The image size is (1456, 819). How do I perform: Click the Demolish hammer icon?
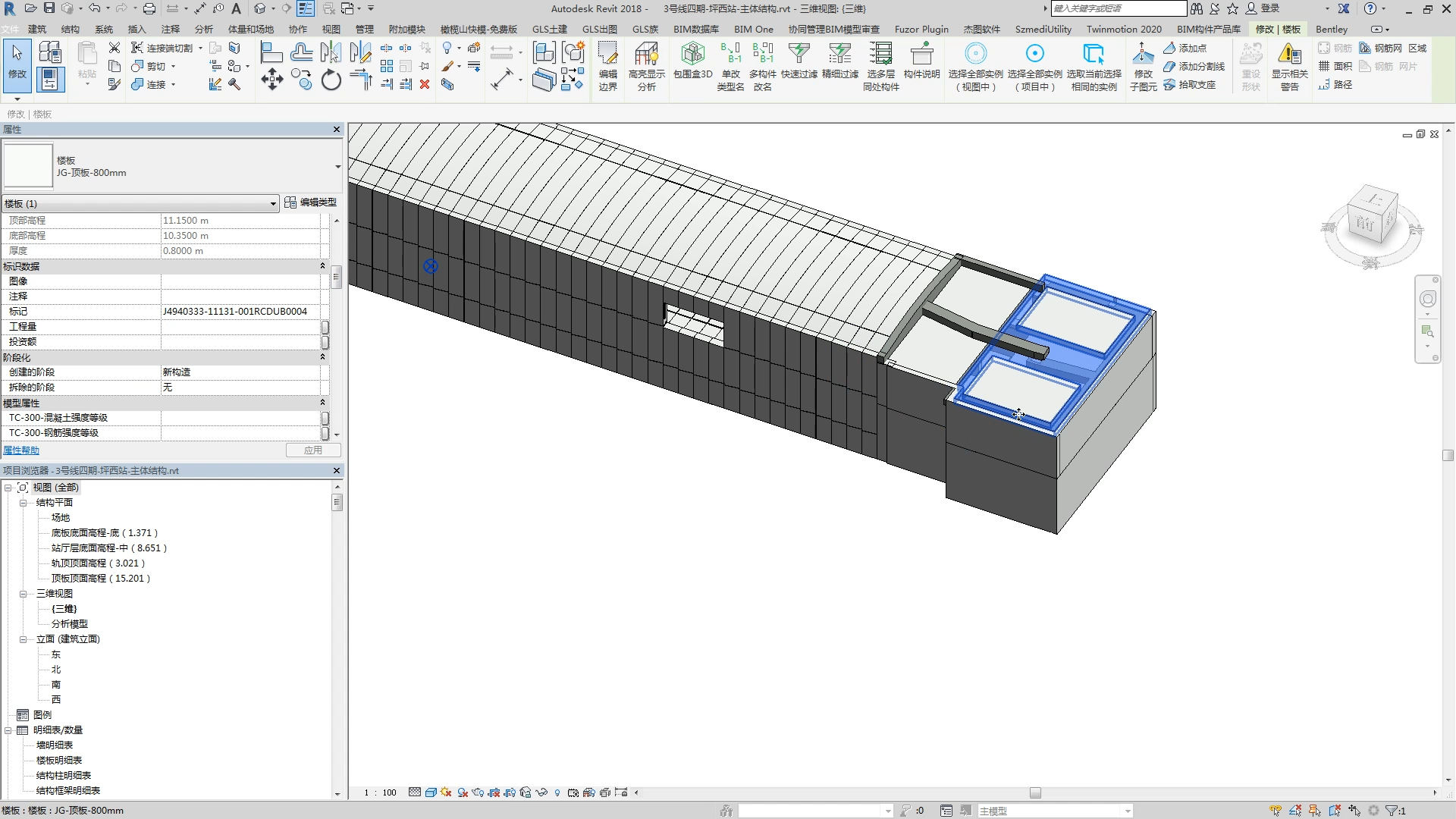[x=234, y=84]
